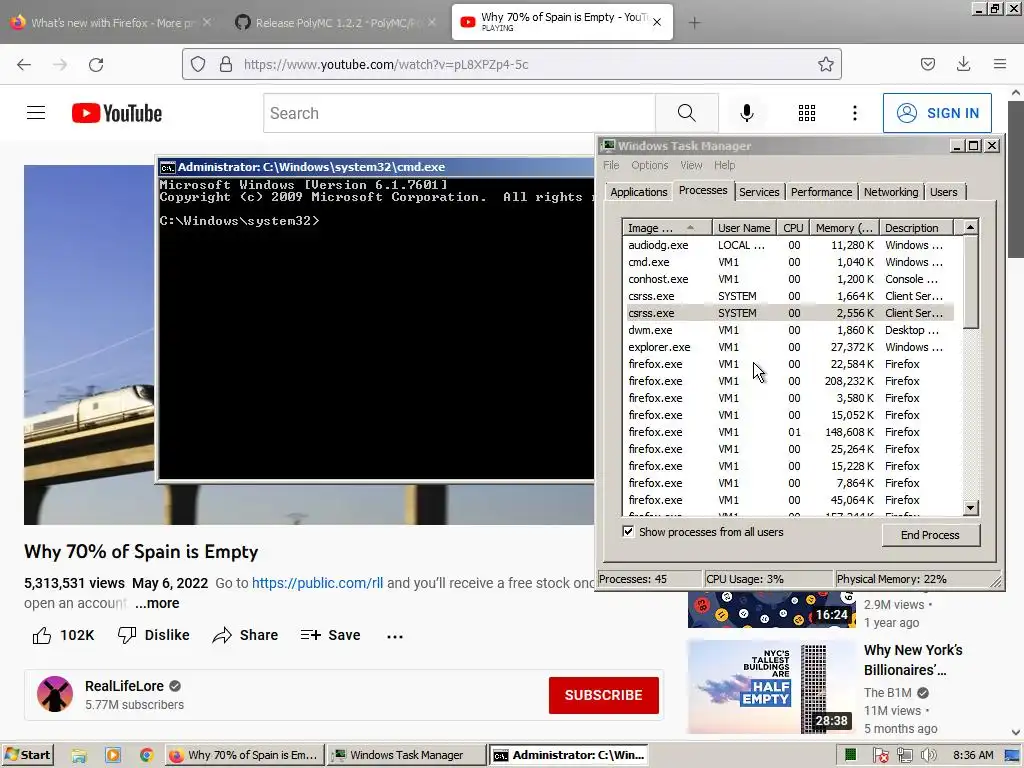1024x768 pixels.
Task: Switch to Services tab
Action: [x=759, y=192]
